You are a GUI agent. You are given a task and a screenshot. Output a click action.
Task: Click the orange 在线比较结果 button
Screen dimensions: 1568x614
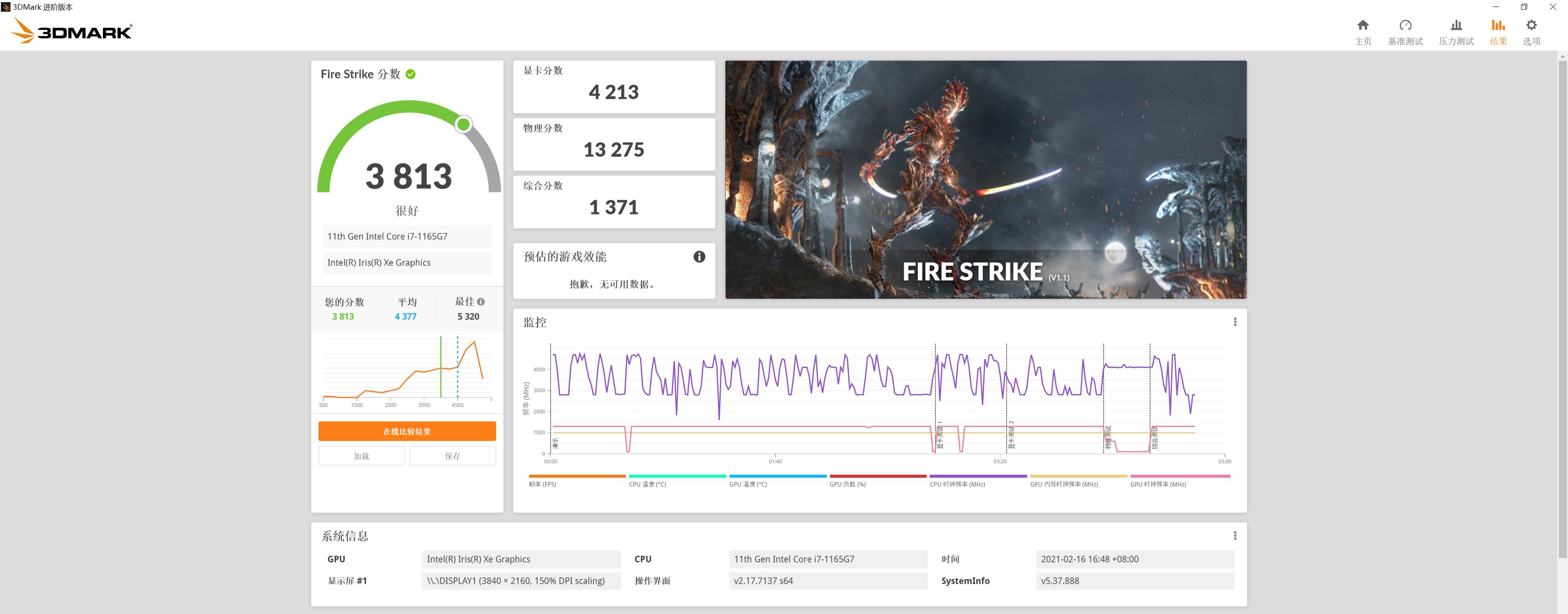(407, 431)
